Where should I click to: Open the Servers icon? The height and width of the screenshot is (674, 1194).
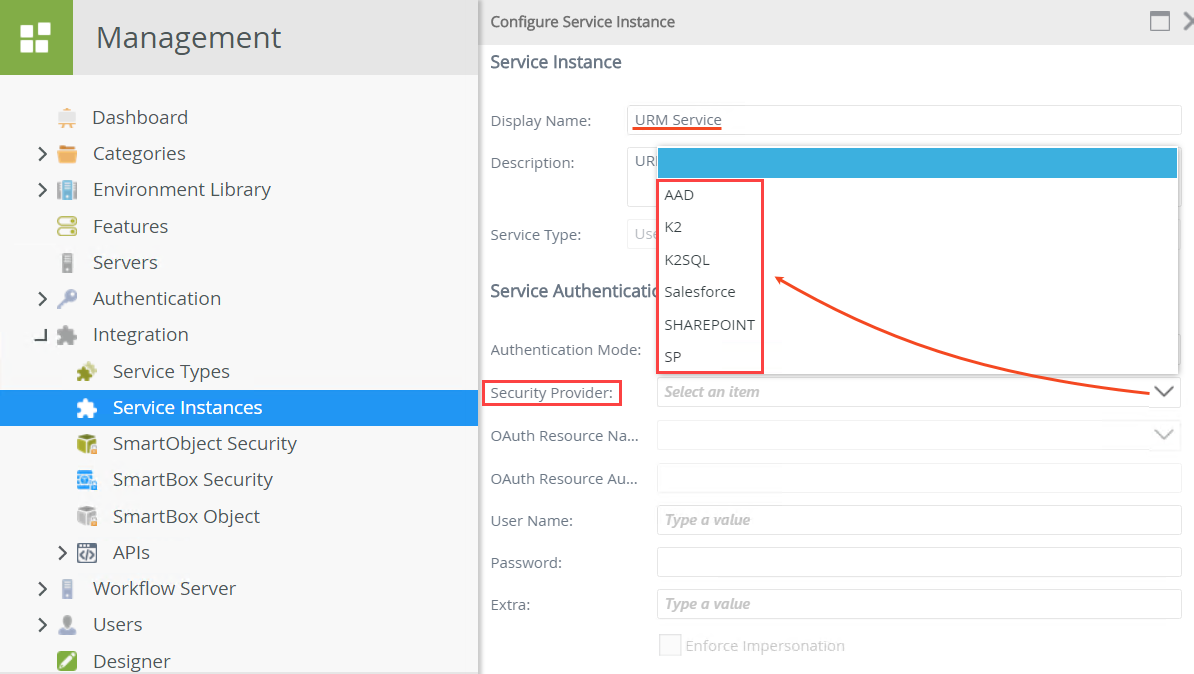pyautogui.click(x=66, y=262)
